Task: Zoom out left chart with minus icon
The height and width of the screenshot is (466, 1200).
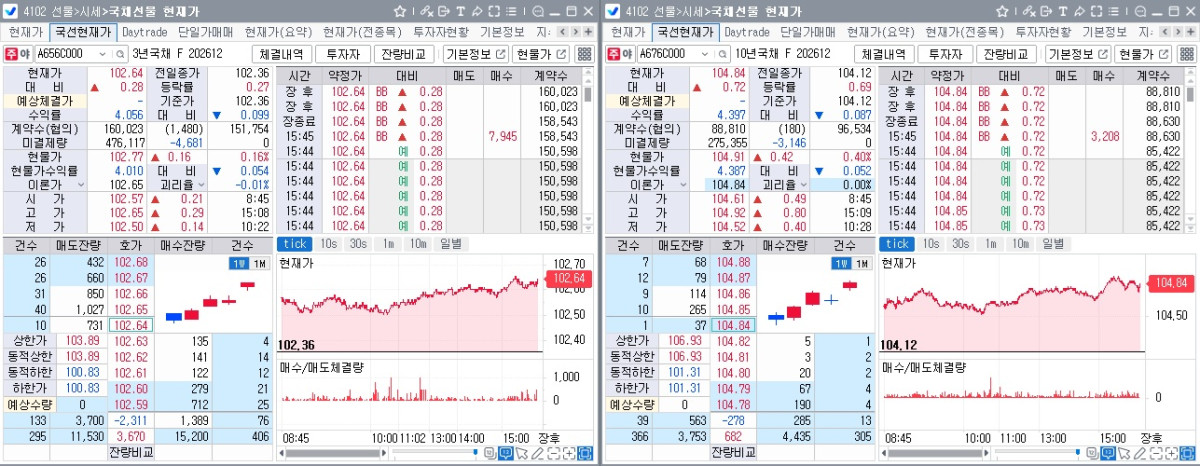Action: click(x=553, y=454)
